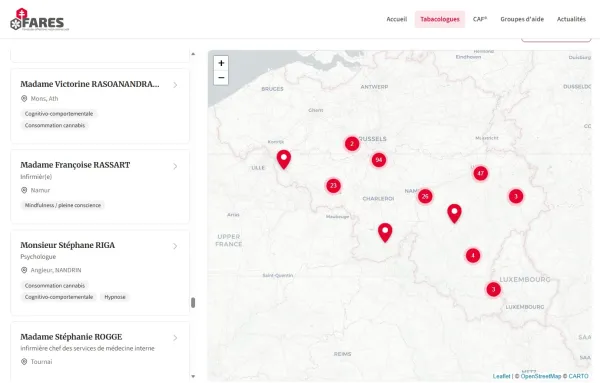Expand Monsieur Stéphane RIGA chevron
The height and width of the screenshot is (383, 600).
coord(175,246)
